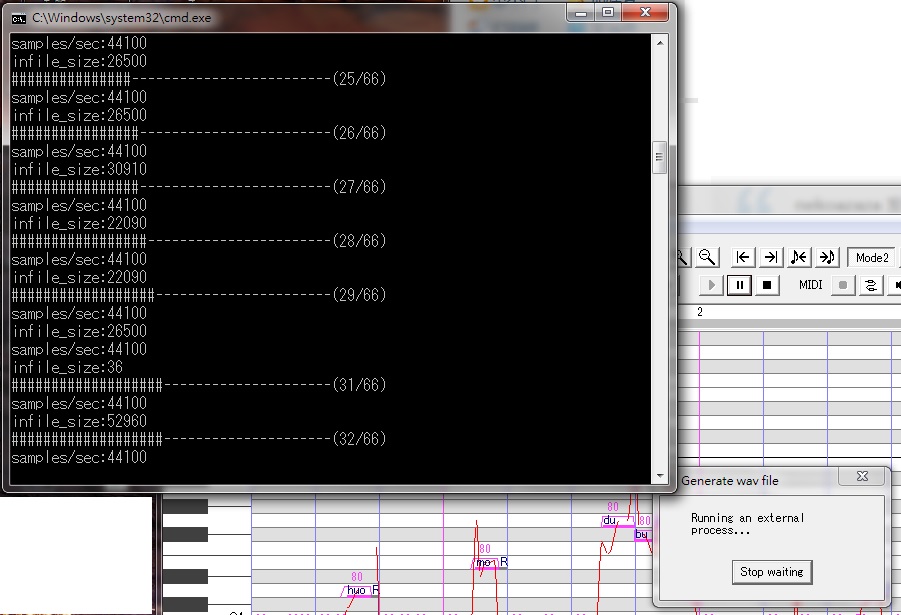Toggle the Mode2 button
The width and height of the screenshot is (901, 615).
click(x=872, y=257)
